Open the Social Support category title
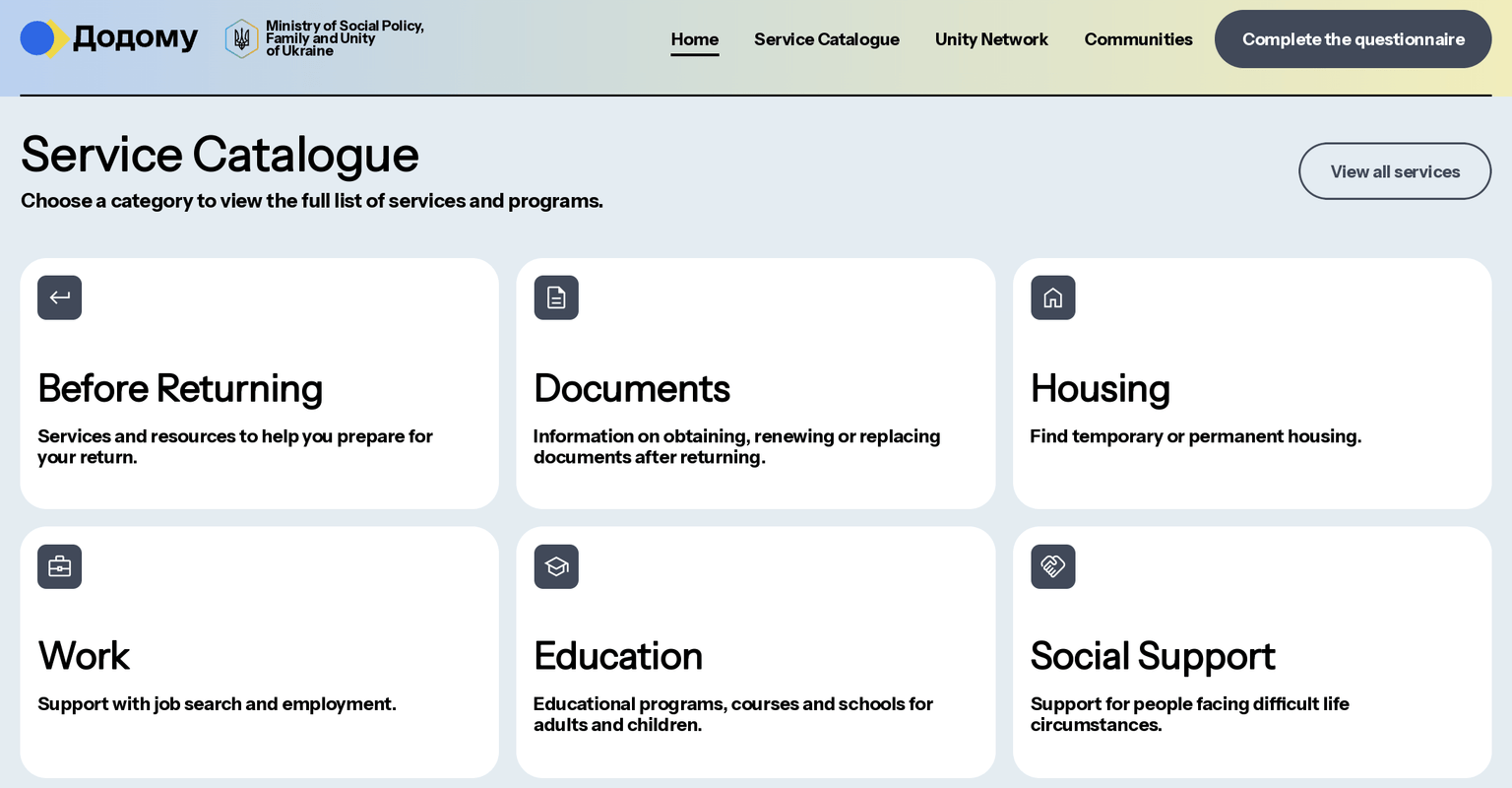This screenshot has width=1512, height=788. pyautogui.click(x=1153, y=656)
